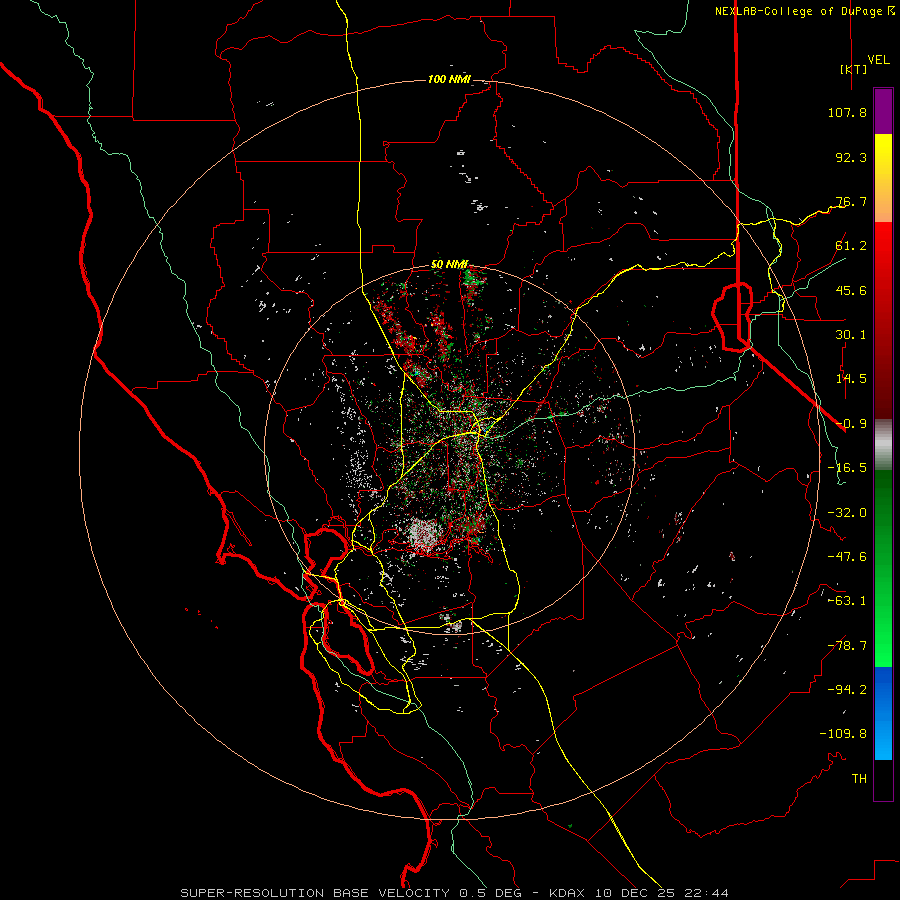Viewport: 900px width, 900px height.
Task: Click the NEXLAB-College of DuPage title text
Action: pos(798,11)
